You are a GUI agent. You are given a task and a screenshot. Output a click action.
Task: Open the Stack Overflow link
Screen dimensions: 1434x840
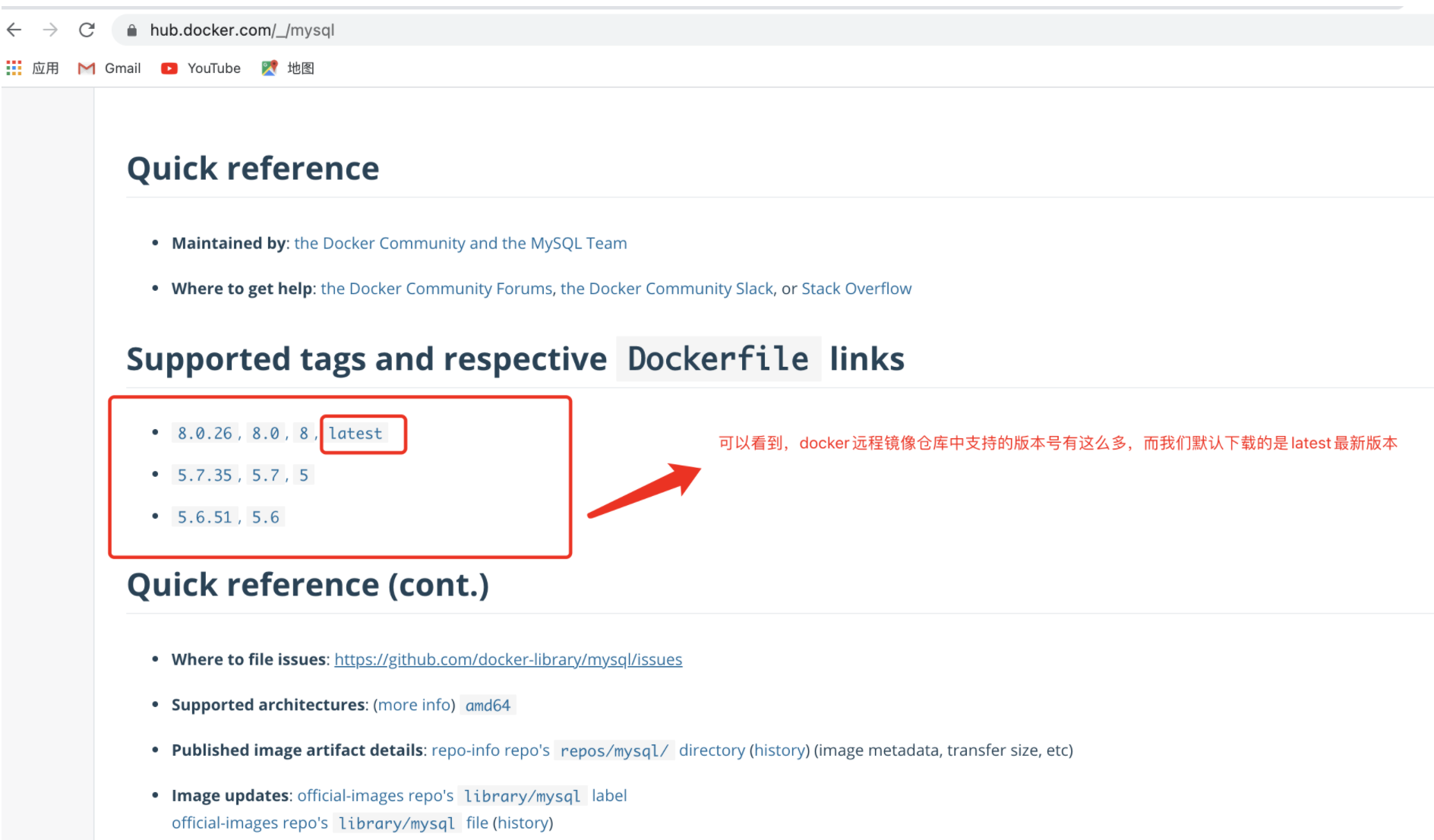[x=856, y=289]
